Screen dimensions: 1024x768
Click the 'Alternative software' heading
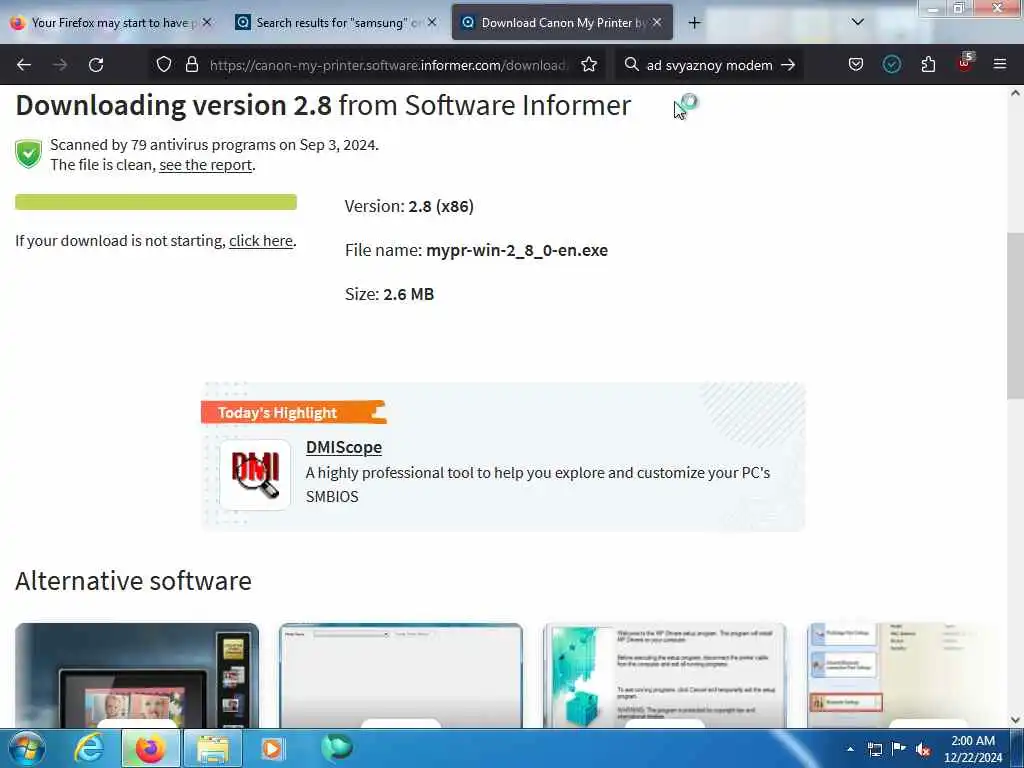(133, 581)
